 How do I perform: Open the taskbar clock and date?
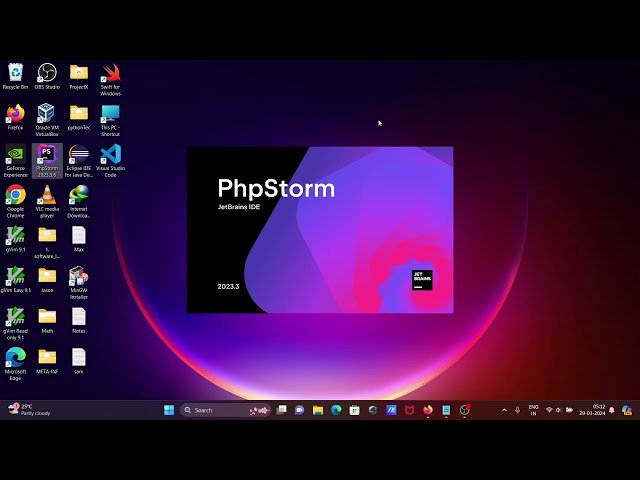(x=592, y=410)
